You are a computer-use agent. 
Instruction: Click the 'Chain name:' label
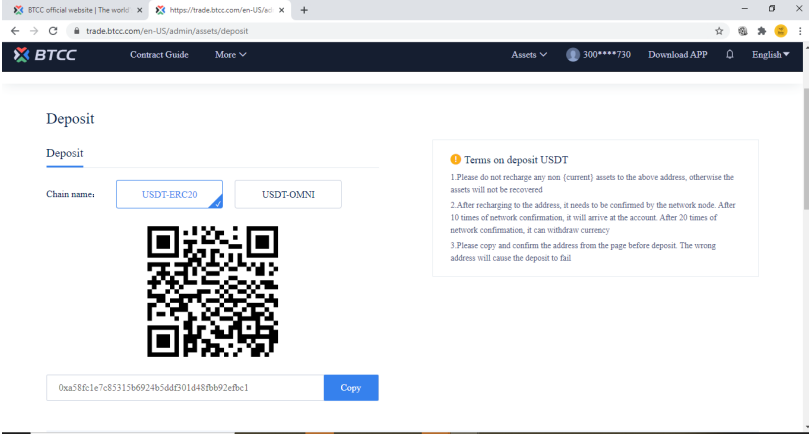click(70, 195)
